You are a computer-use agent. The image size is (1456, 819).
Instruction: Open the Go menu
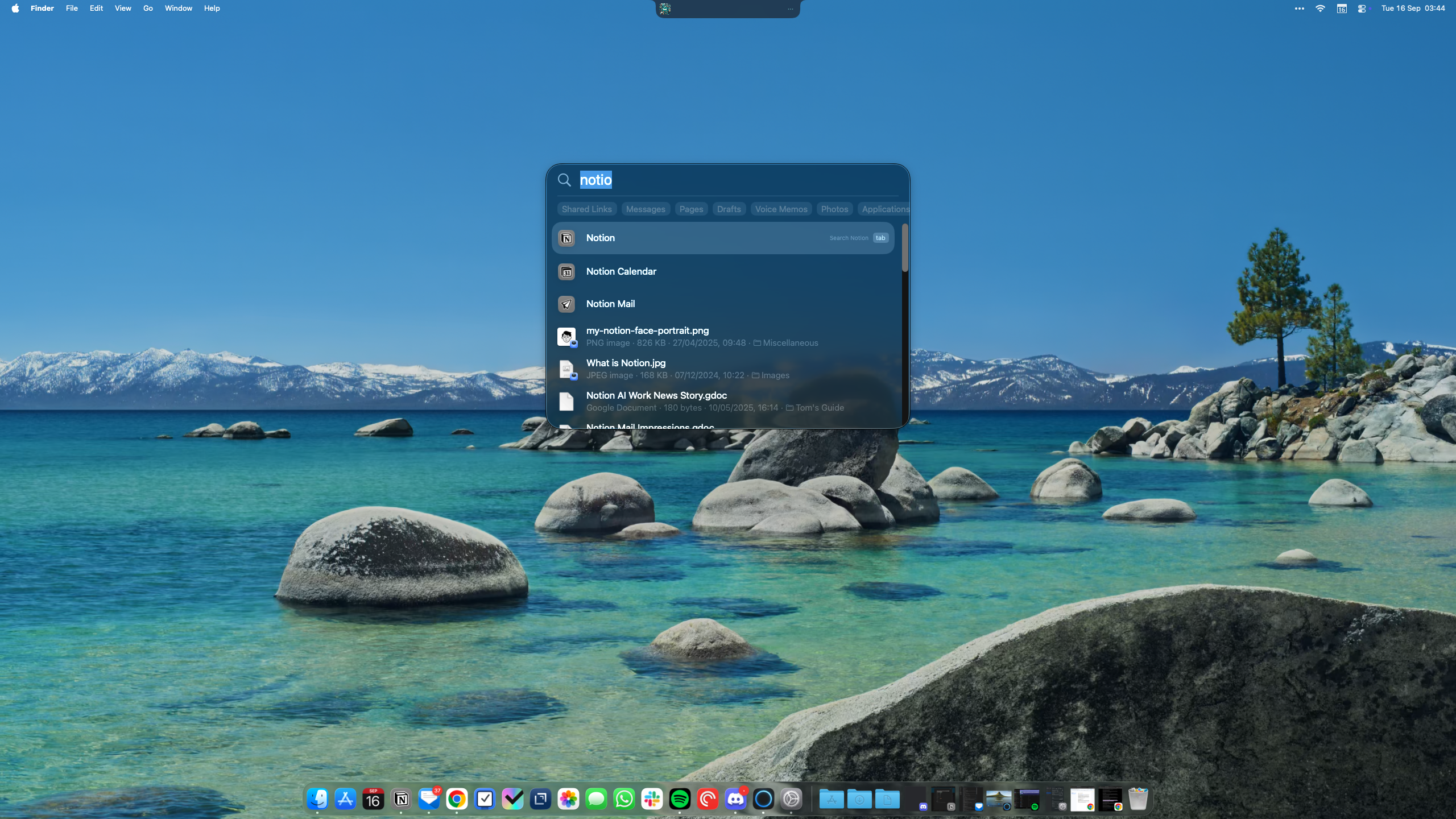[x=147, y=8]
